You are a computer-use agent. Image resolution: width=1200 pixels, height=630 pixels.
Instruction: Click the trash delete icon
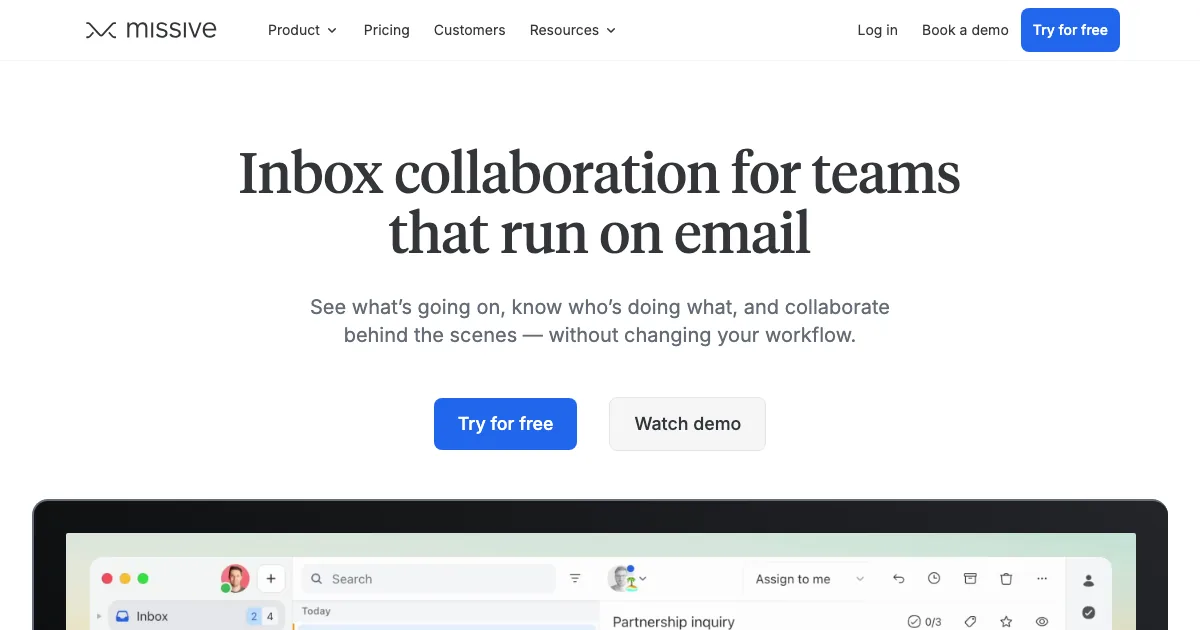[x=1006, y=579]
